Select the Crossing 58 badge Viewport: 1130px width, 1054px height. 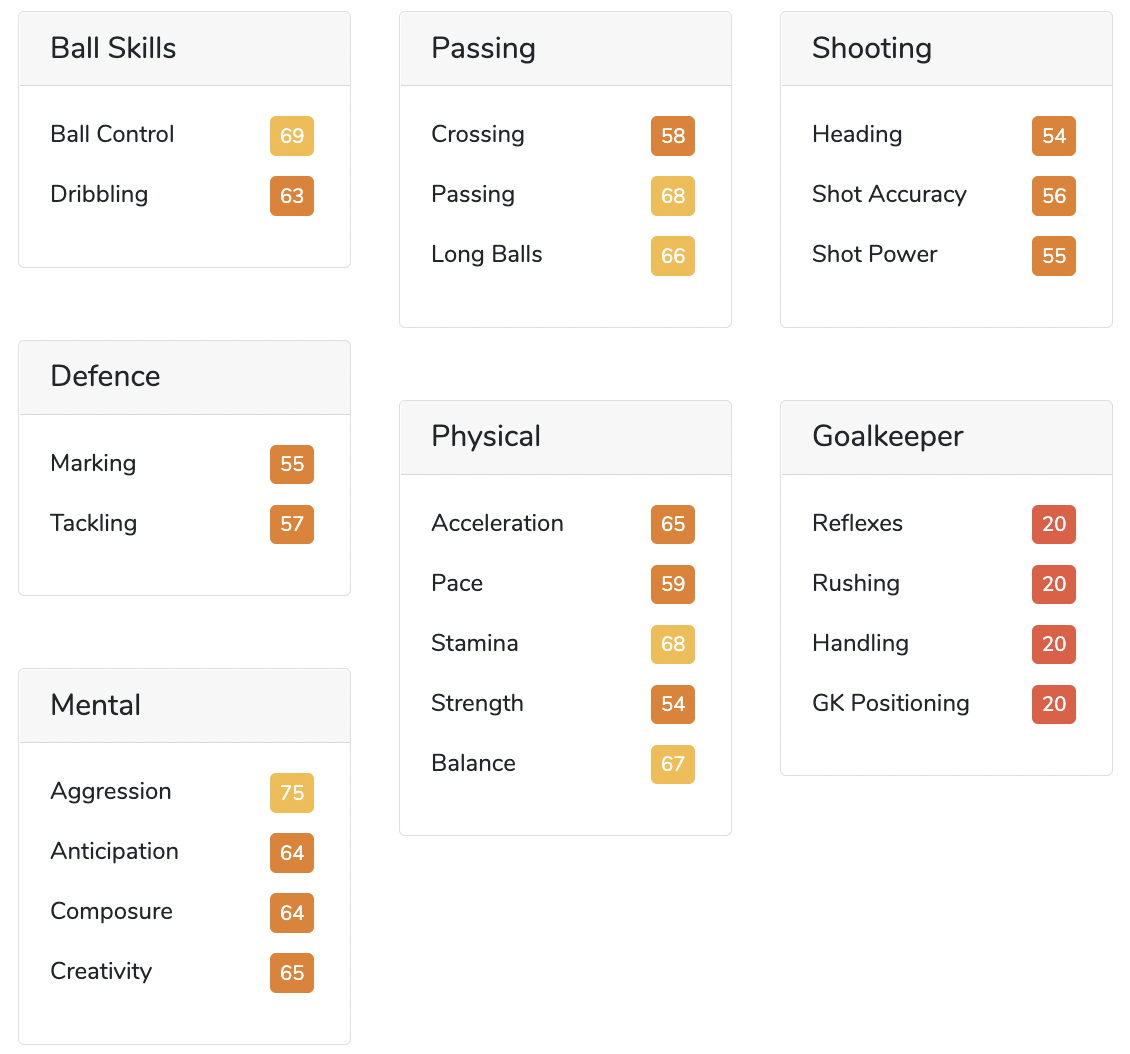(672, 135)
